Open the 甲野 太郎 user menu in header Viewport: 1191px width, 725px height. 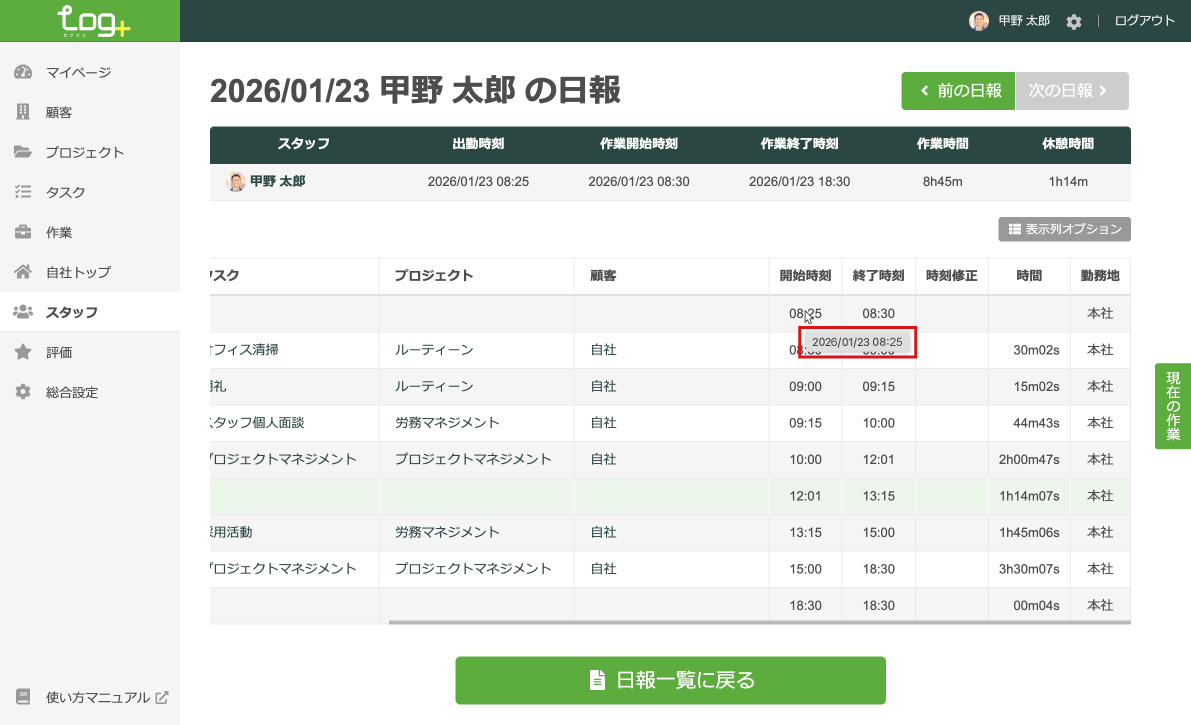pyautogui.click(x=1010, y=21)
